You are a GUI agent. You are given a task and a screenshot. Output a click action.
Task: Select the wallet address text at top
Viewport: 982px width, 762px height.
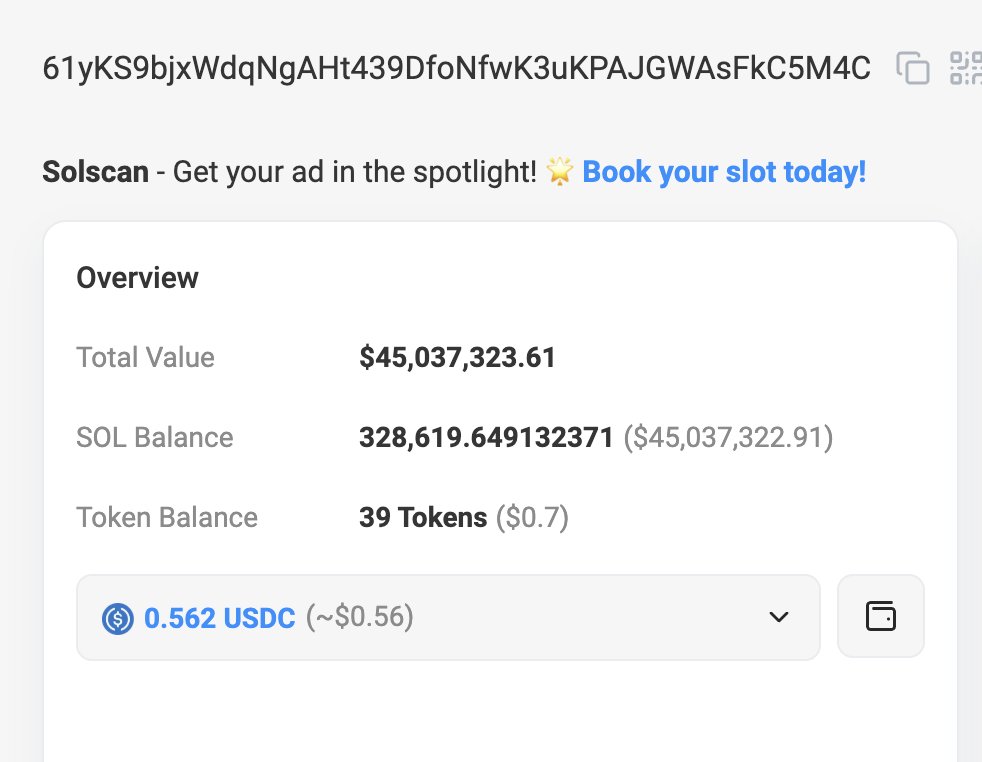[x=456, y=68]
